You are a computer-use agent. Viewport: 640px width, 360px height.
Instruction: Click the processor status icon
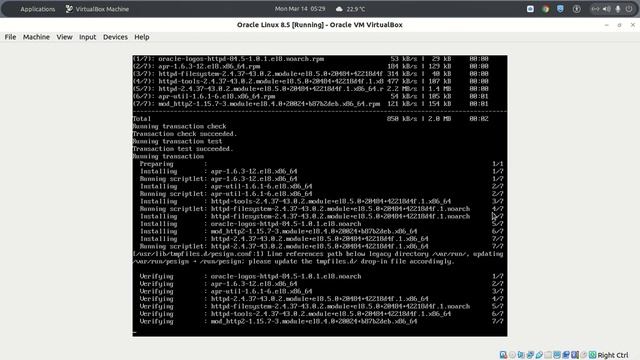(x=575, y=355)
